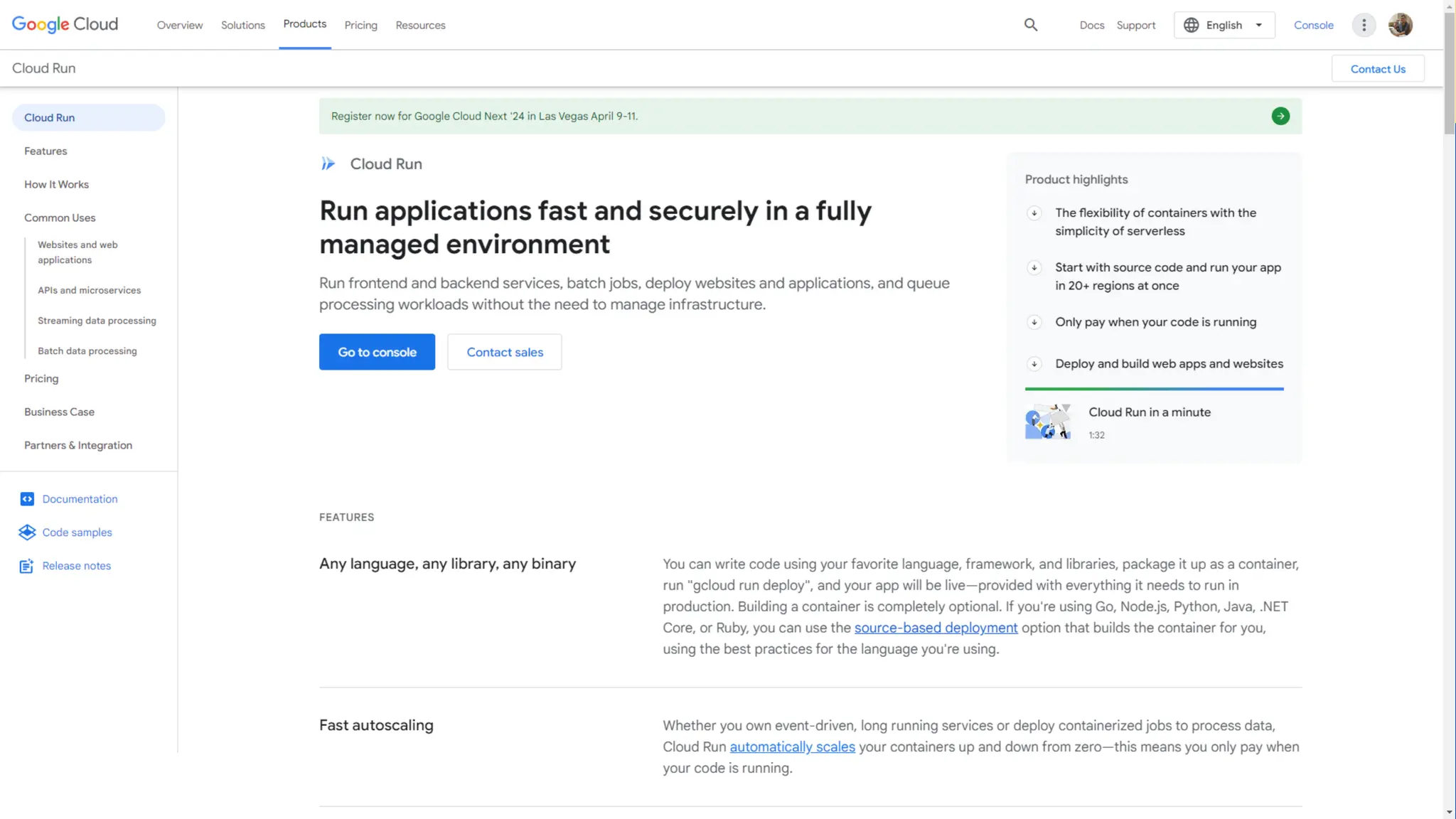Image resolution: width=1456 pixels, height=819 pixels.
Task: Open the three-dot more options menu
Action: [x=1364, y=25]
